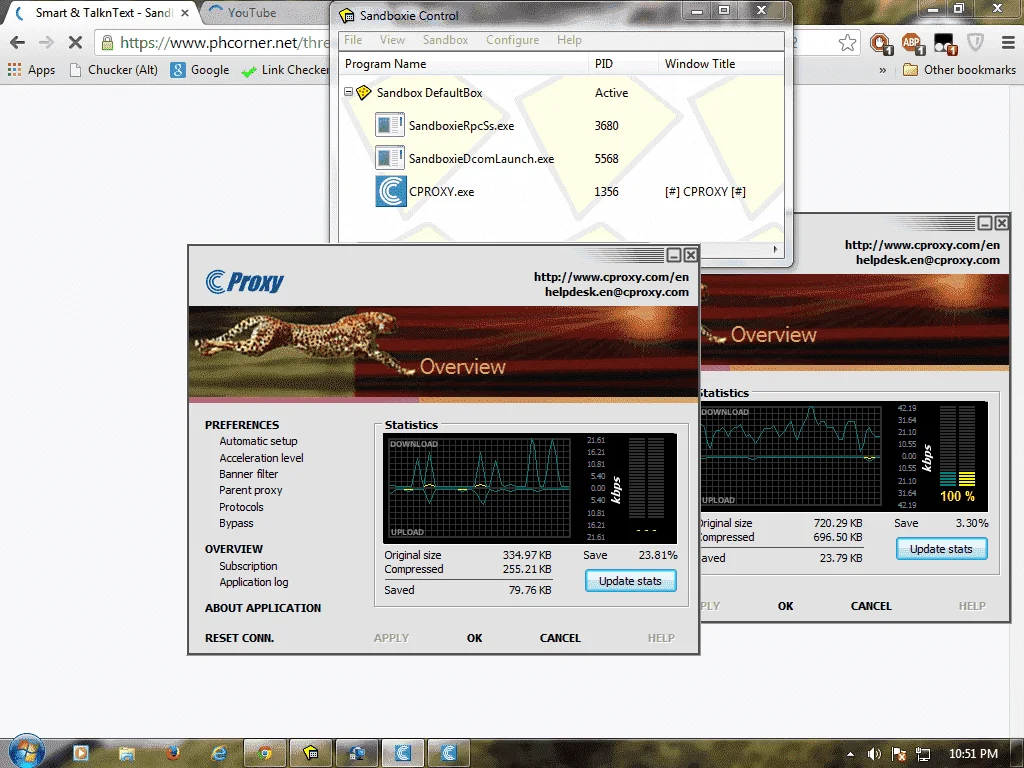Click the Window Title column header
The width and height of the screenshot is (1024, 768).
[721, 63]
